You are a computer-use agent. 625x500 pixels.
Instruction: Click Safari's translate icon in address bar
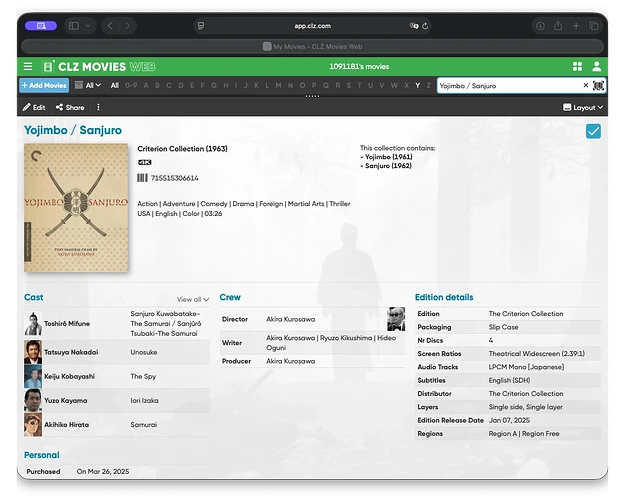pos(414,26)
